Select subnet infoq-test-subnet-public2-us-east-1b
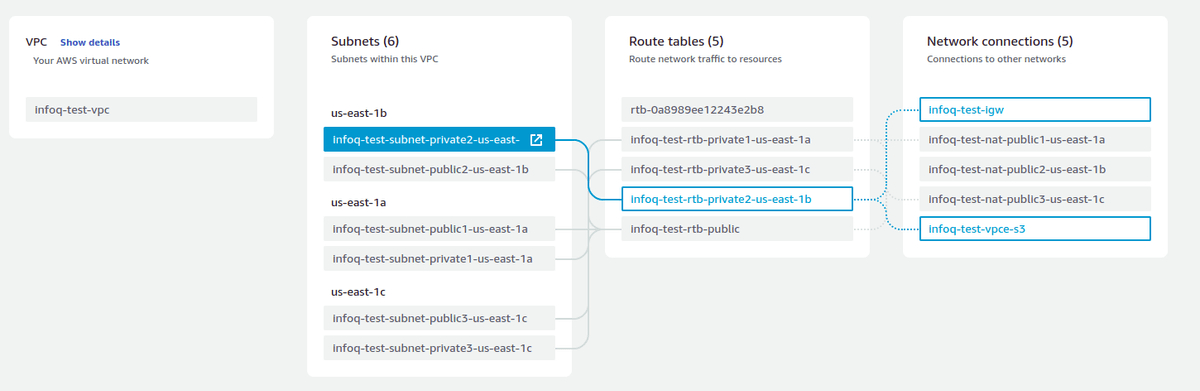 (439, 170)
